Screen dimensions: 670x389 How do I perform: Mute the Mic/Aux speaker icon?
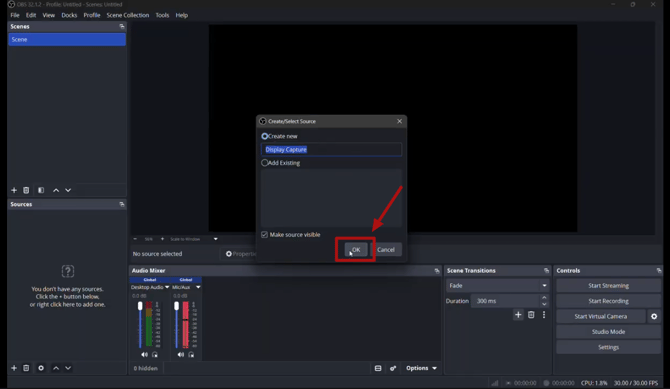click(x=181, y=355)
